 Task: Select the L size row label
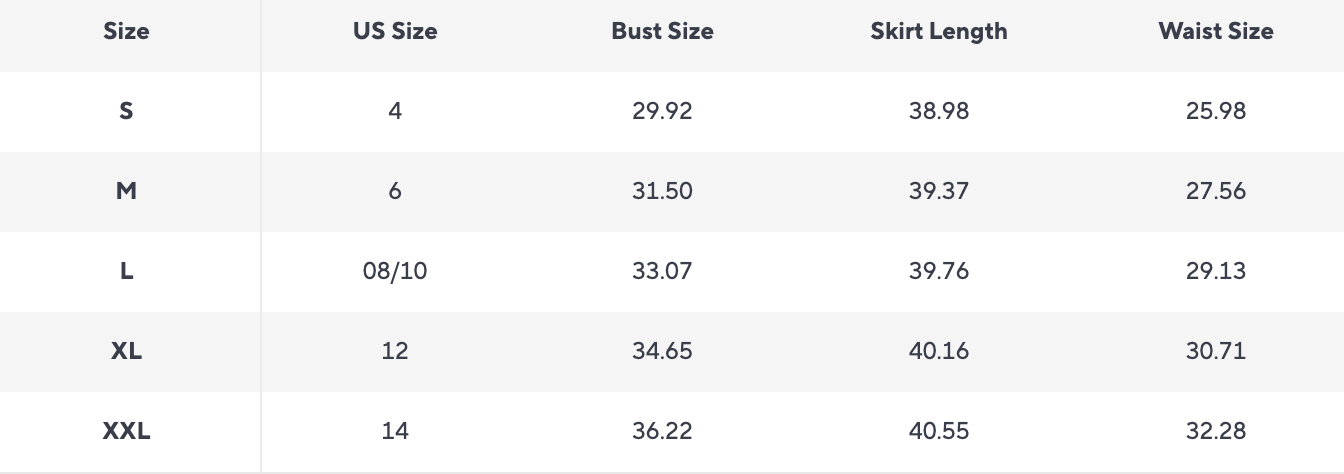coord(126,271)
